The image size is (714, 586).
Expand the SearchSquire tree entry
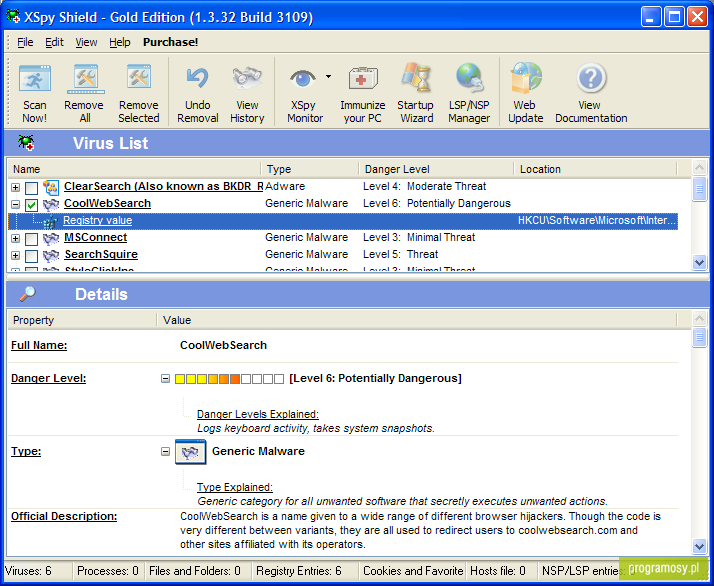point(15,255)
